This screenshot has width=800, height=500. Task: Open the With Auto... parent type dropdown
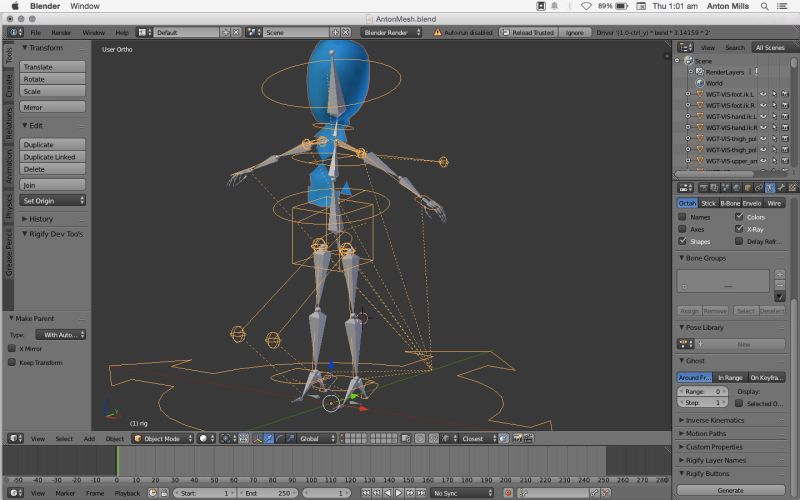(x=61, y=335)
